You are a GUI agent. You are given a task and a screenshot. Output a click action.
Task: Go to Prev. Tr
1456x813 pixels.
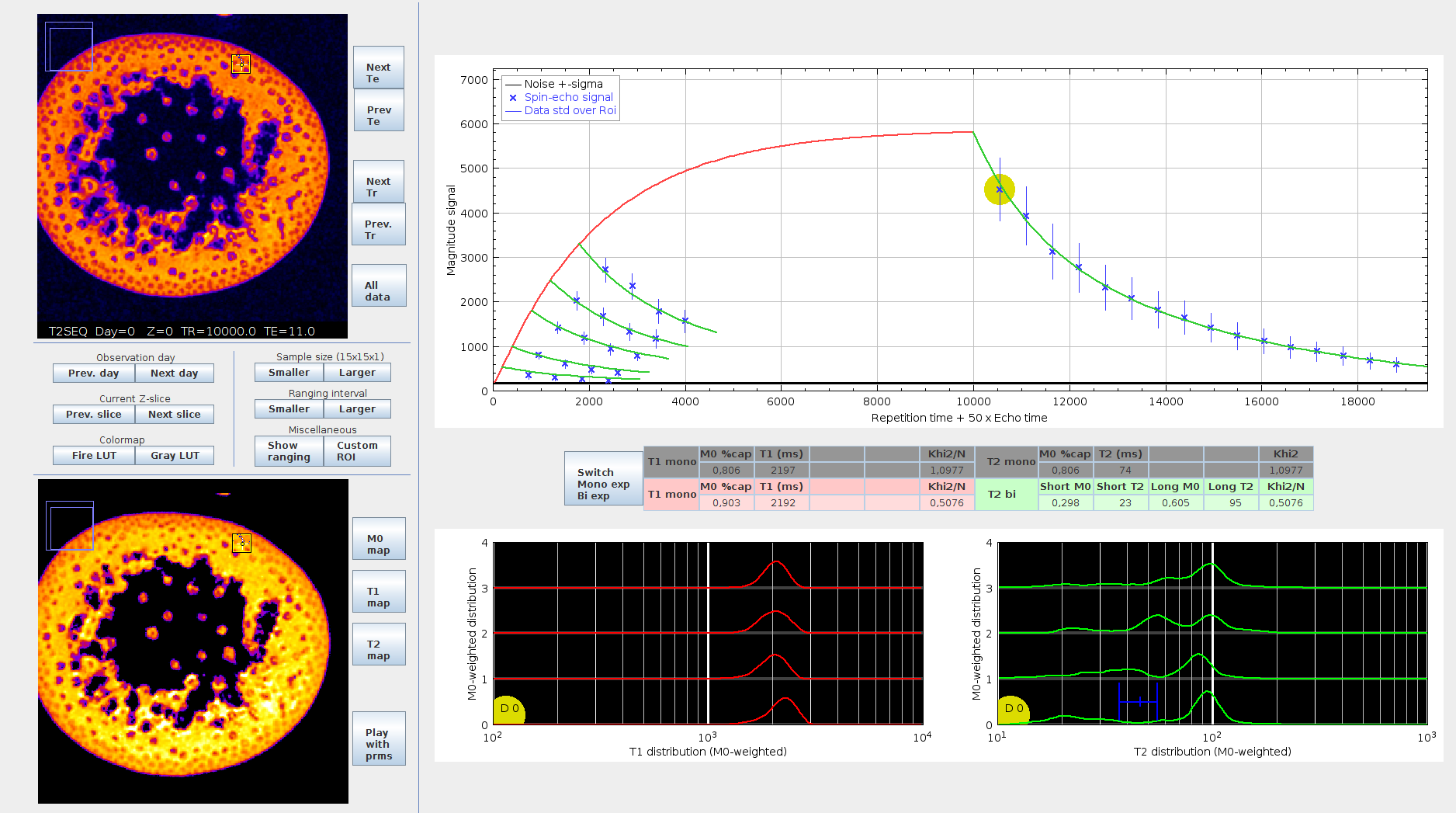pyautogui.click(x=379, y=224)
